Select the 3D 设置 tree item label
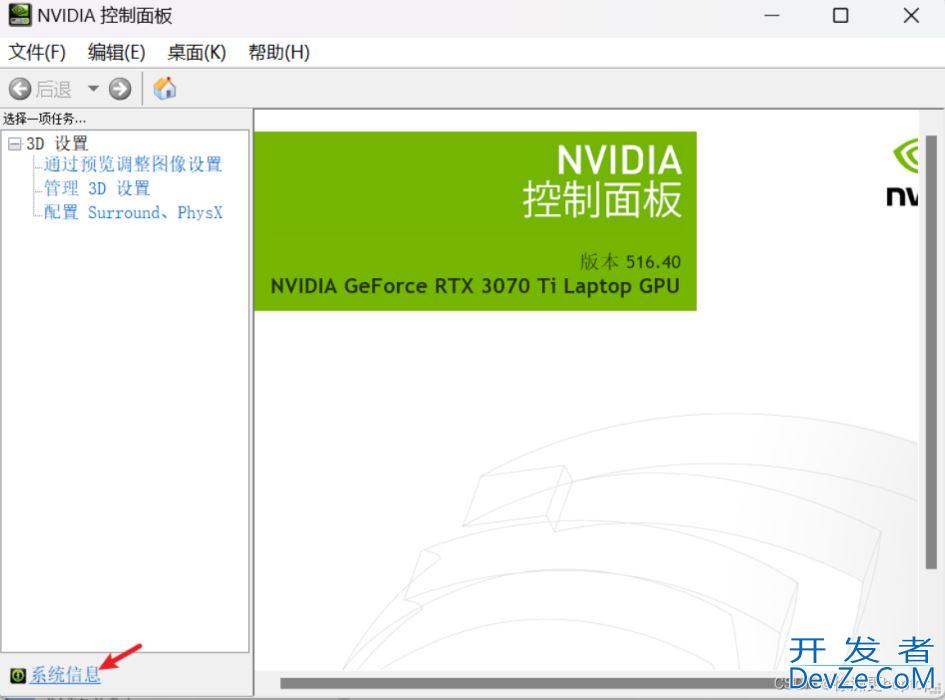Screen dimensions: 945x700 57,143
